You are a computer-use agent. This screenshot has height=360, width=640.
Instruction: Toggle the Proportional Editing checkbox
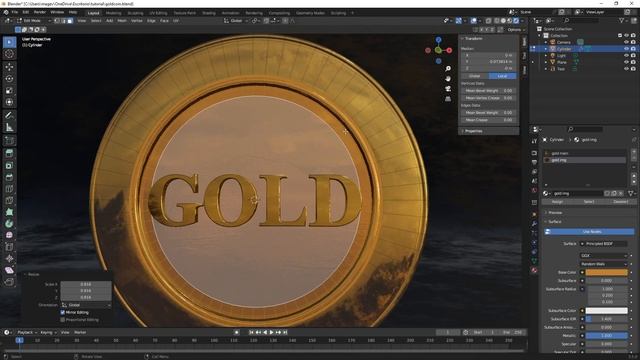[63, 320]
